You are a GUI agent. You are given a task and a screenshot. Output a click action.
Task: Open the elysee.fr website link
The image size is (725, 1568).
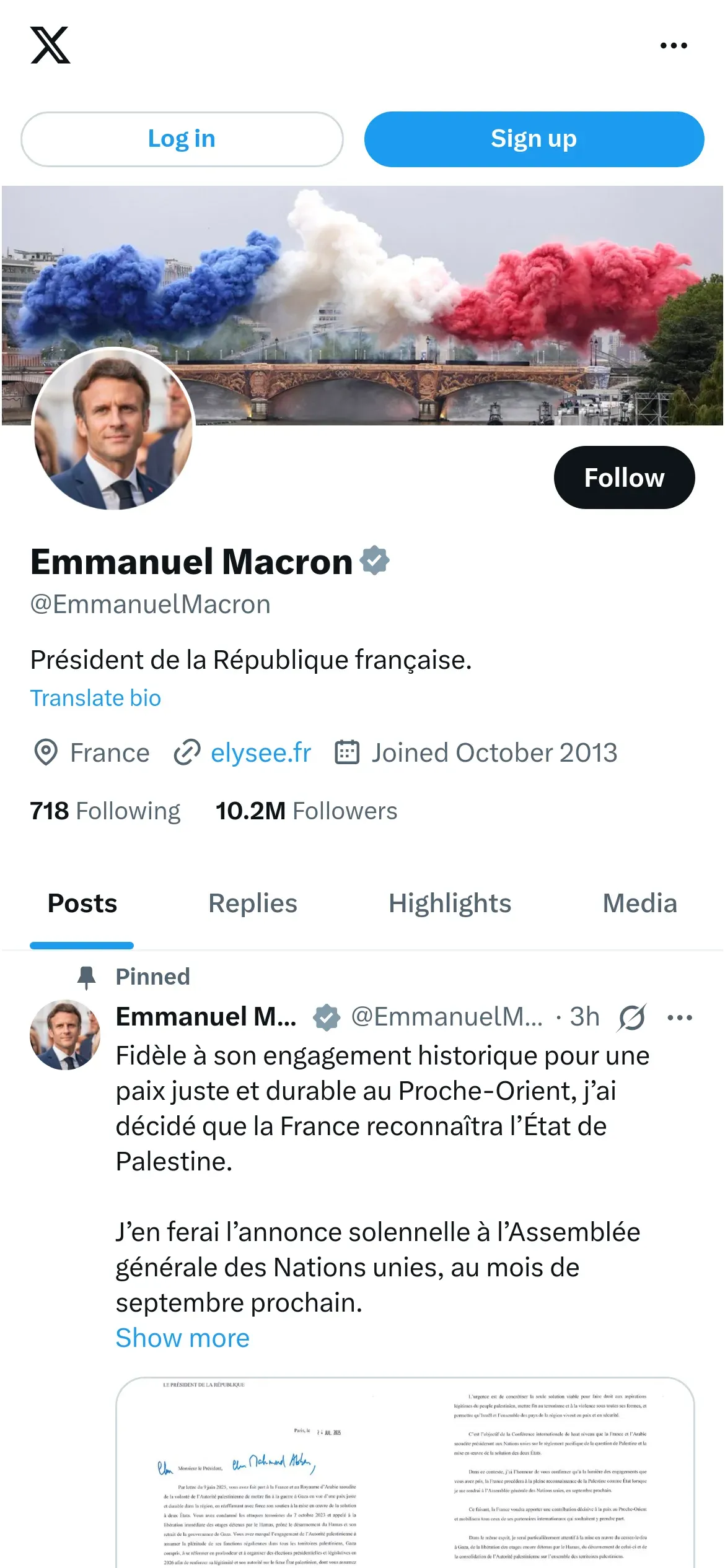coord(261,752)
